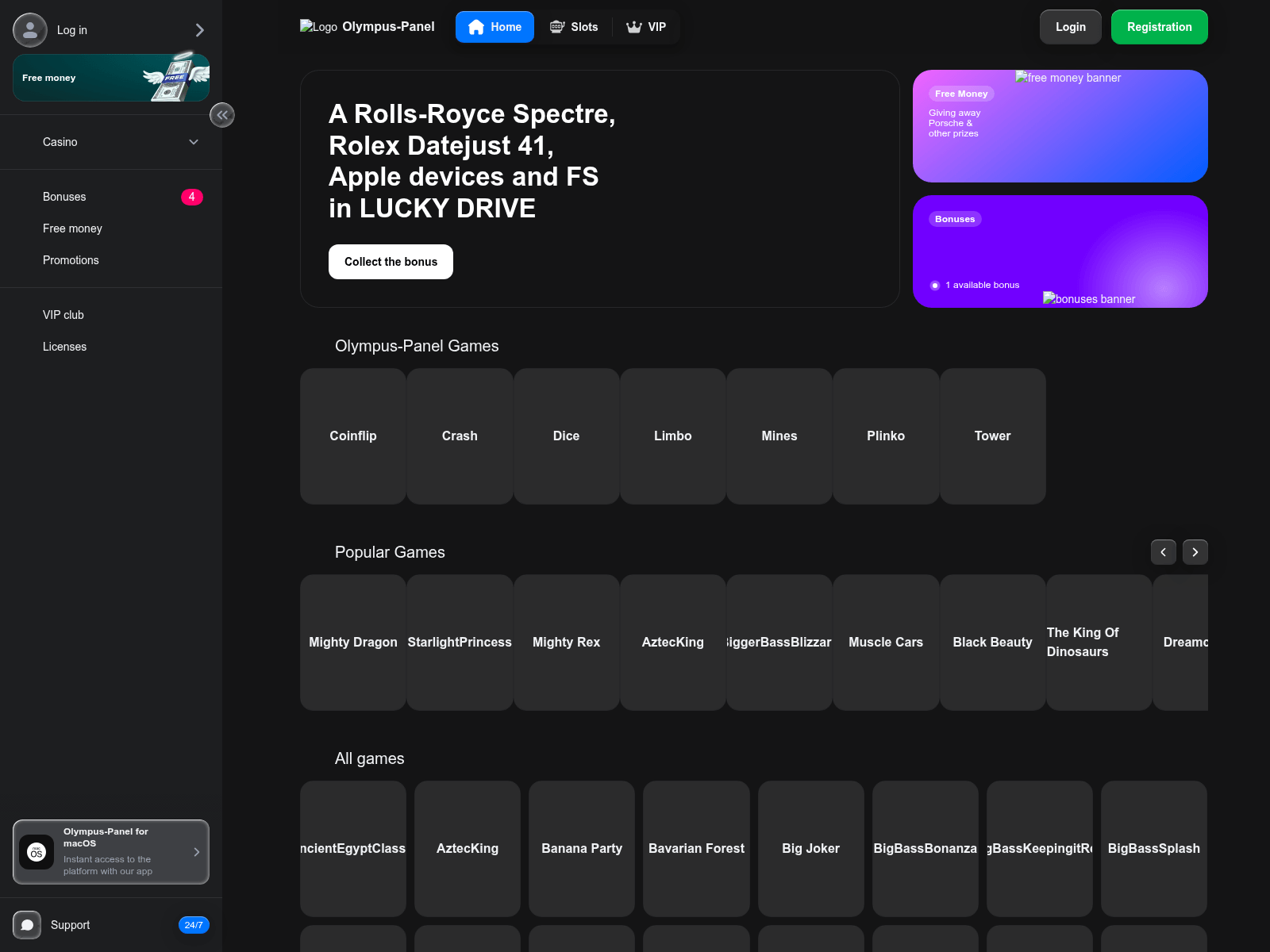Click the Support chat bubble icon
This screenshot has height=952, width=1270.
[27, 925]
